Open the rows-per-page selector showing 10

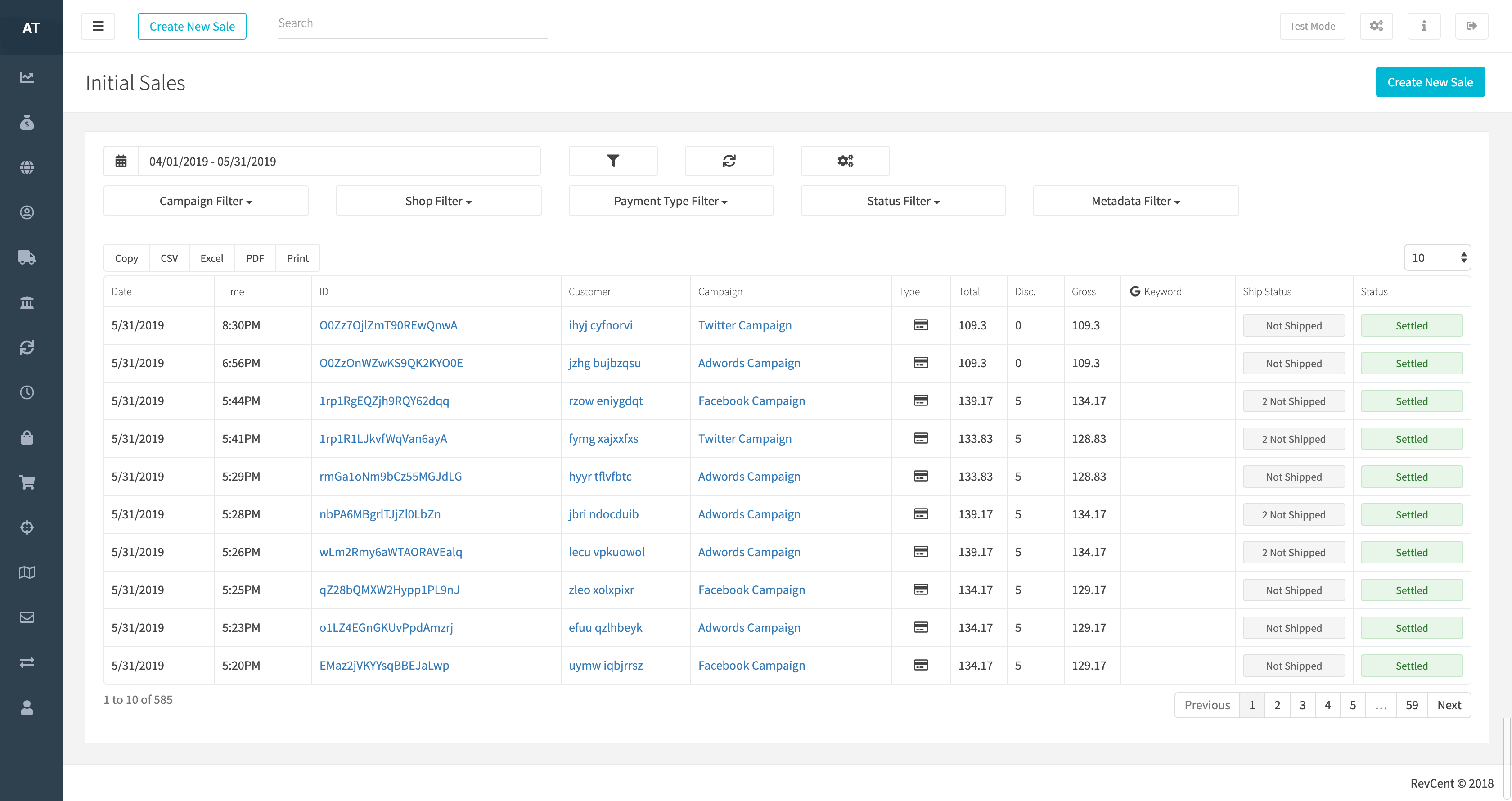pyautogui.click(x=1437, y=257)
